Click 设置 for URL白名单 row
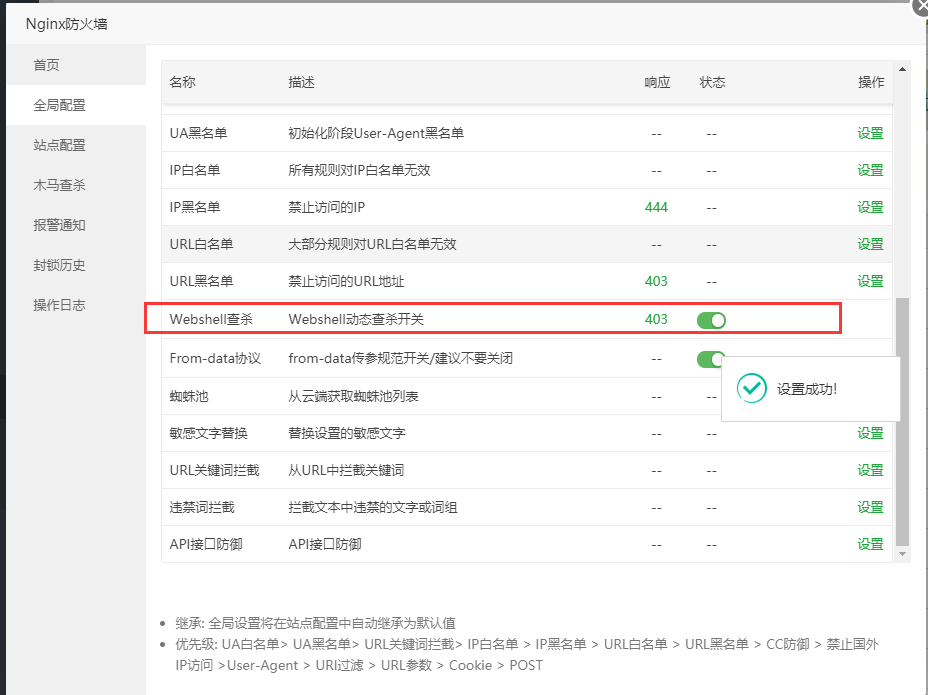This screenshot has height=695, width=928. (870, 244)
